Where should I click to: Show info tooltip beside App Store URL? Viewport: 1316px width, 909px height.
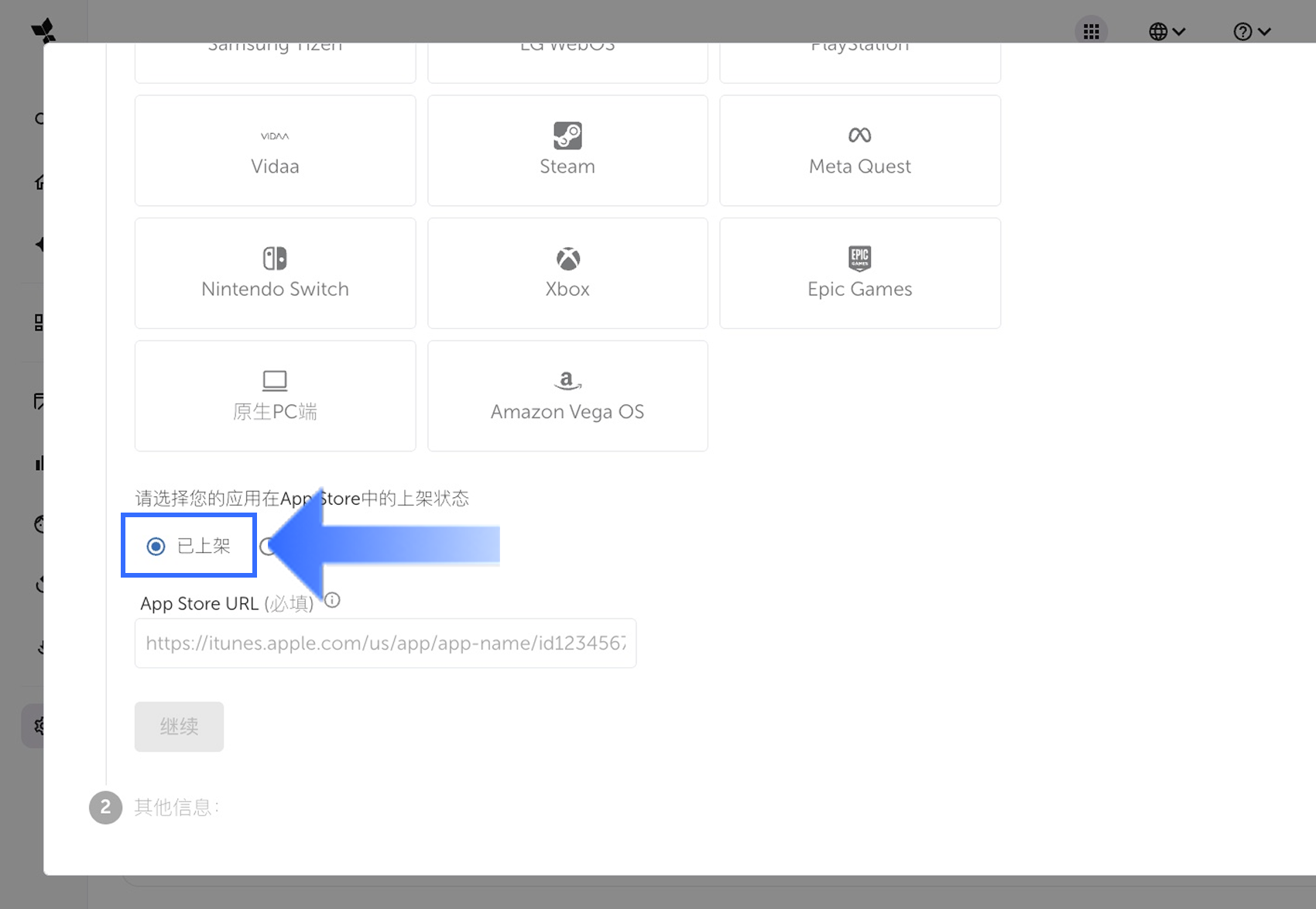(x=333, y=600)
